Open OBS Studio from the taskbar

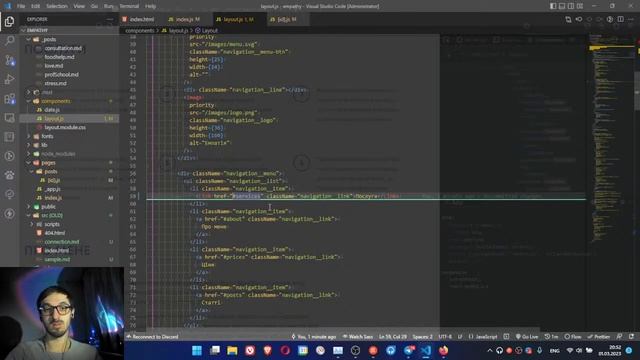(356, 350)
